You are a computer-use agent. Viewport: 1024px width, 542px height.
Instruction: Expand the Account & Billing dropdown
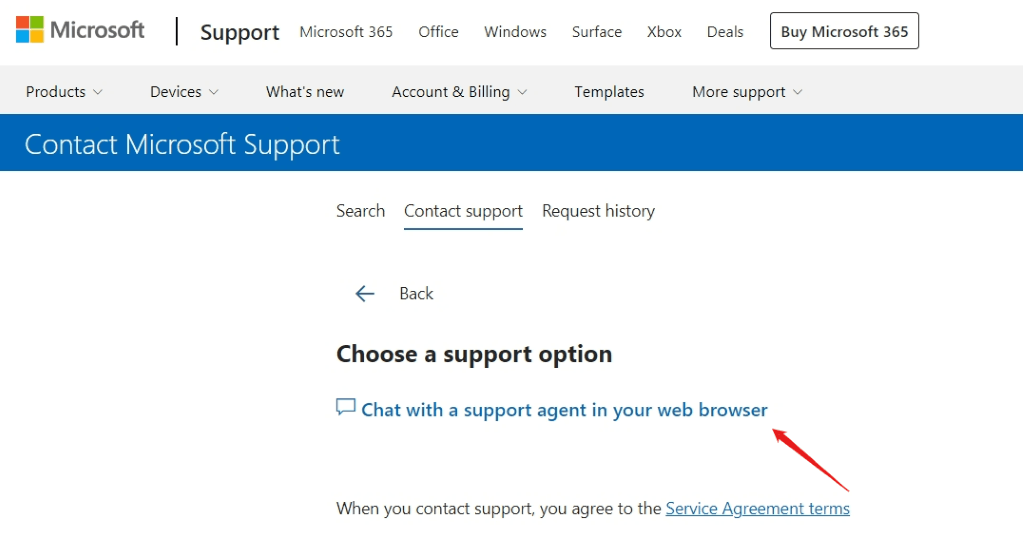click(459, 91)
